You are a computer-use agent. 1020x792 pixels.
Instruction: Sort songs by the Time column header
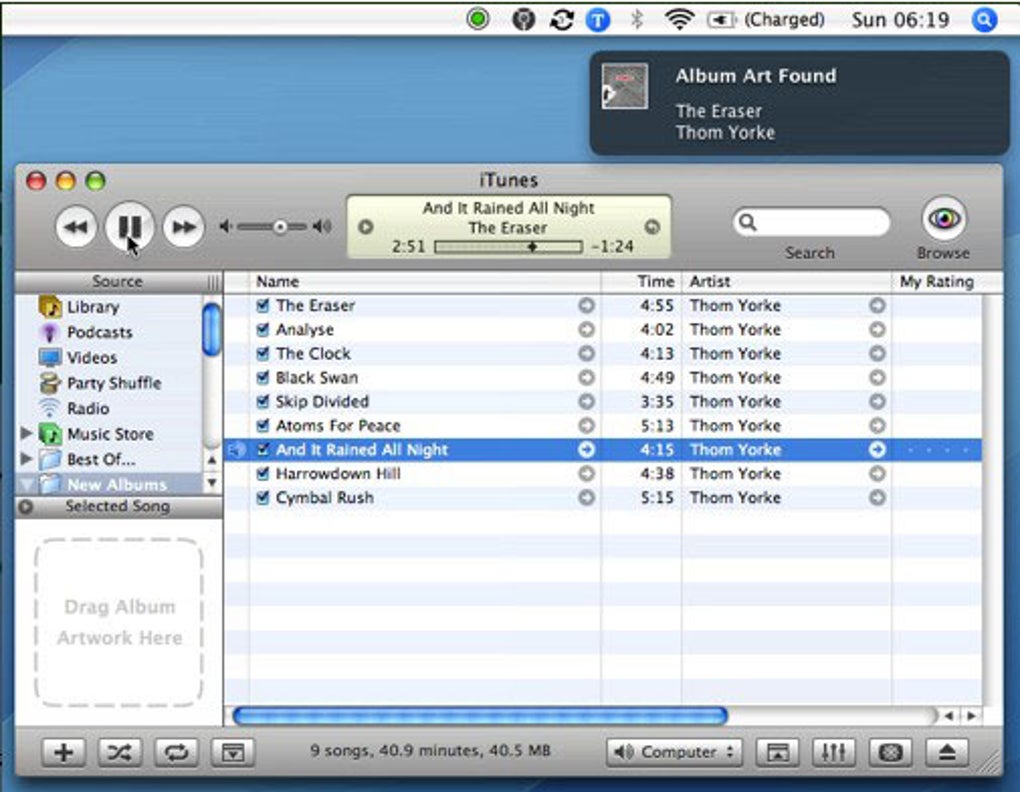[x=641, y=282]
